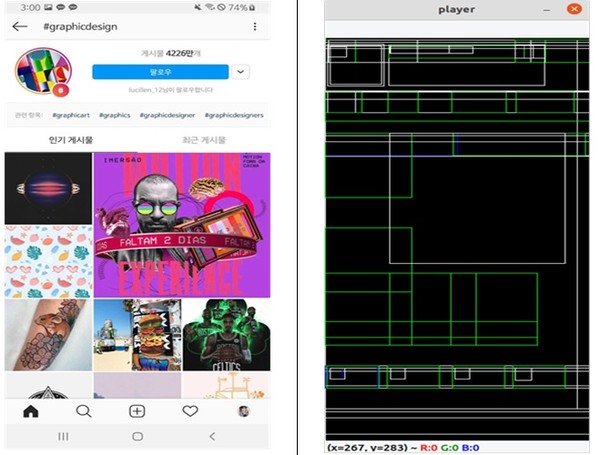Switch to the 최근 게시물 tab
600x455 pixels.
pyautogui.click(x=203, y=140)
